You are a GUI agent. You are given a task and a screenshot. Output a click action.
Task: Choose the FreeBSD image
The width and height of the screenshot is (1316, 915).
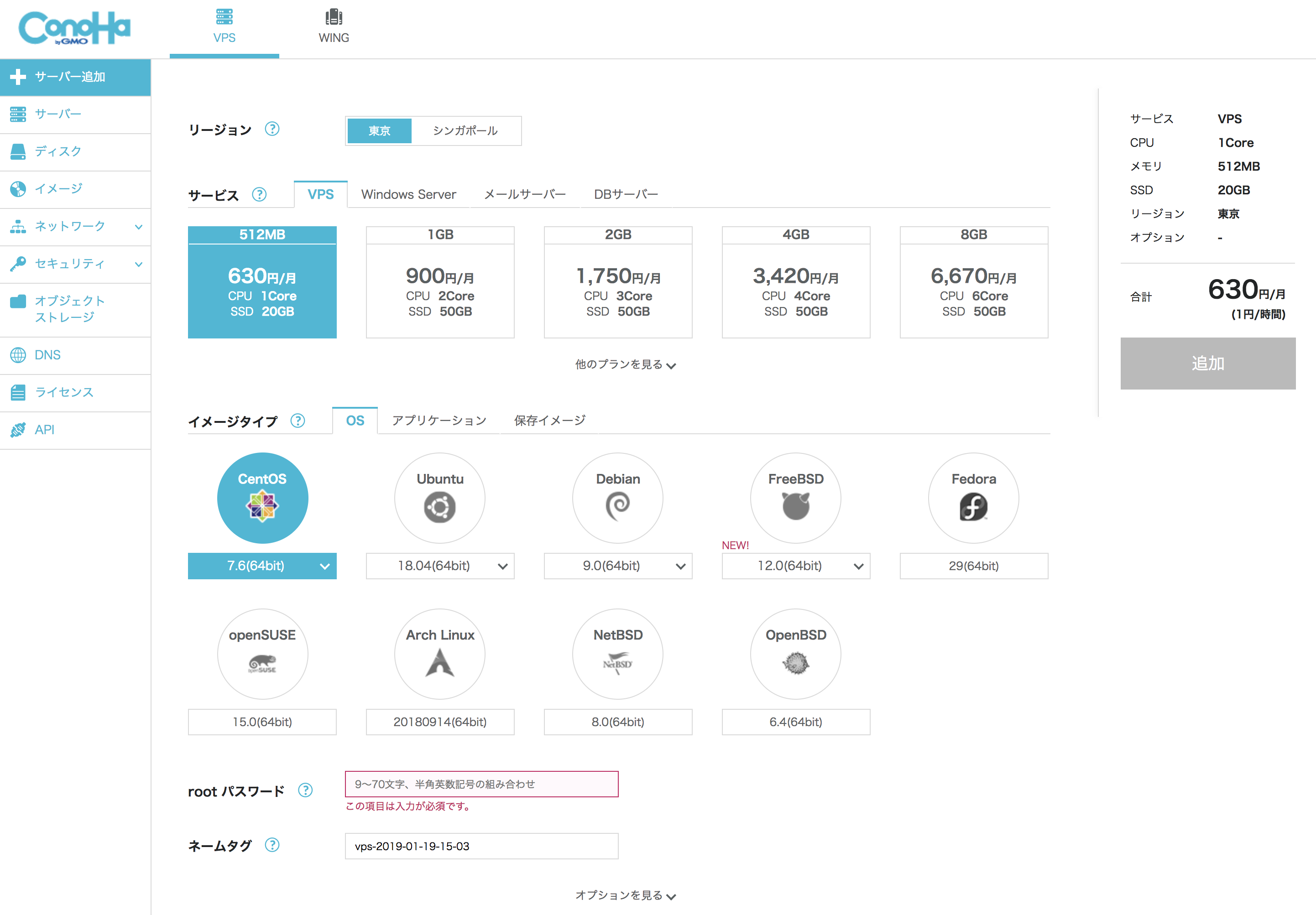click(795, 498)
